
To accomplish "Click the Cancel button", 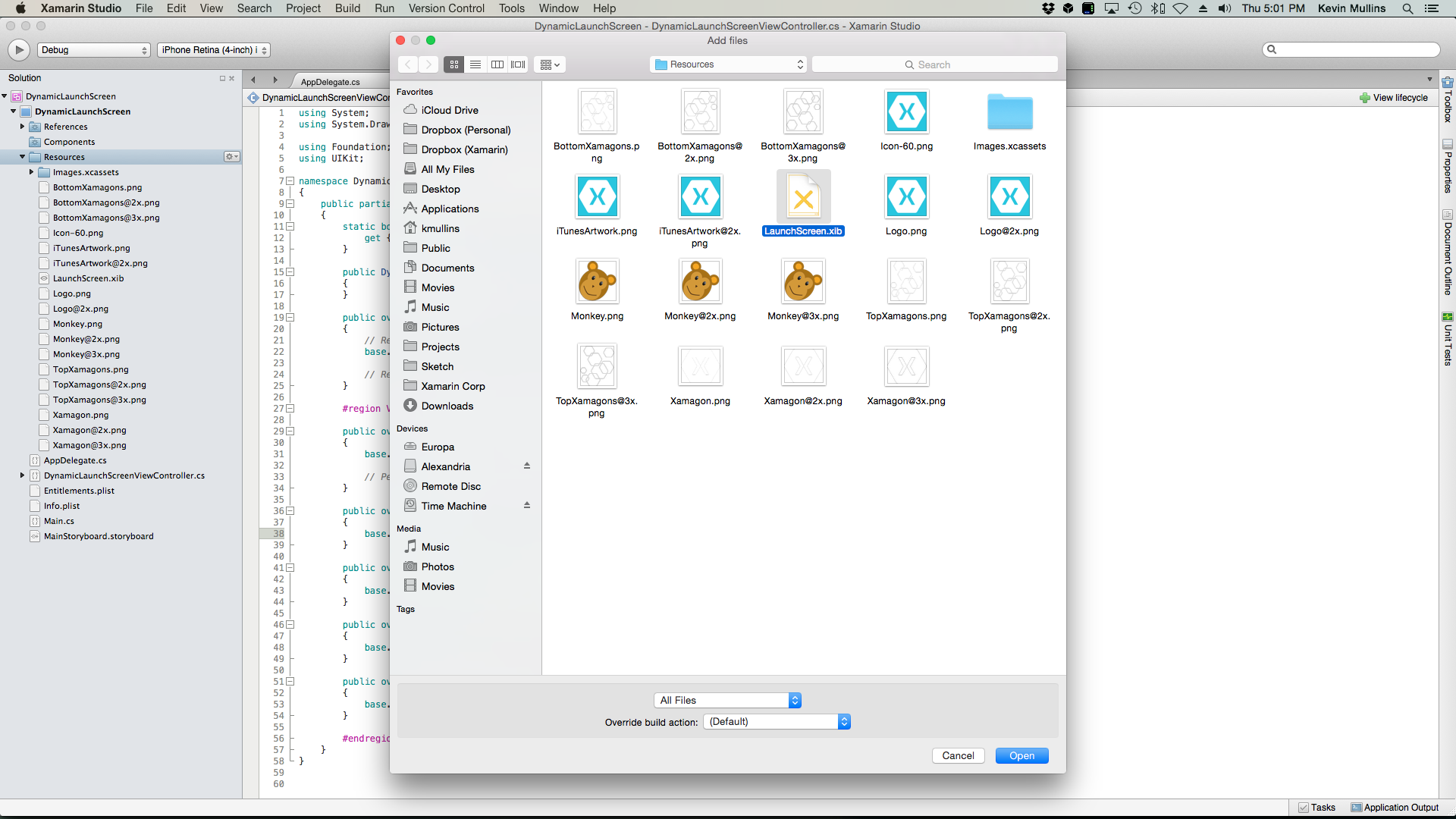I will pyautogui.click(x=958, y=755).
